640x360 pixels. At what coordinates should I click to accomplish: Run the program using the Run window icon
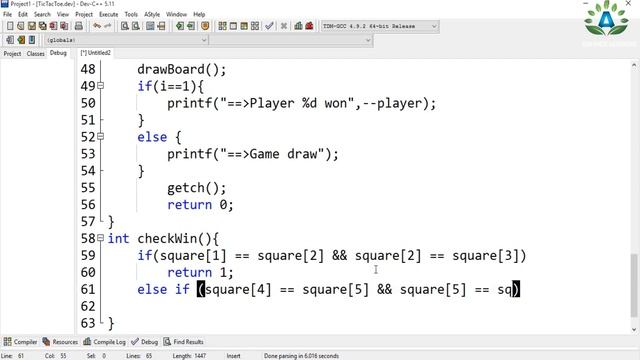[x=233, y=26]
